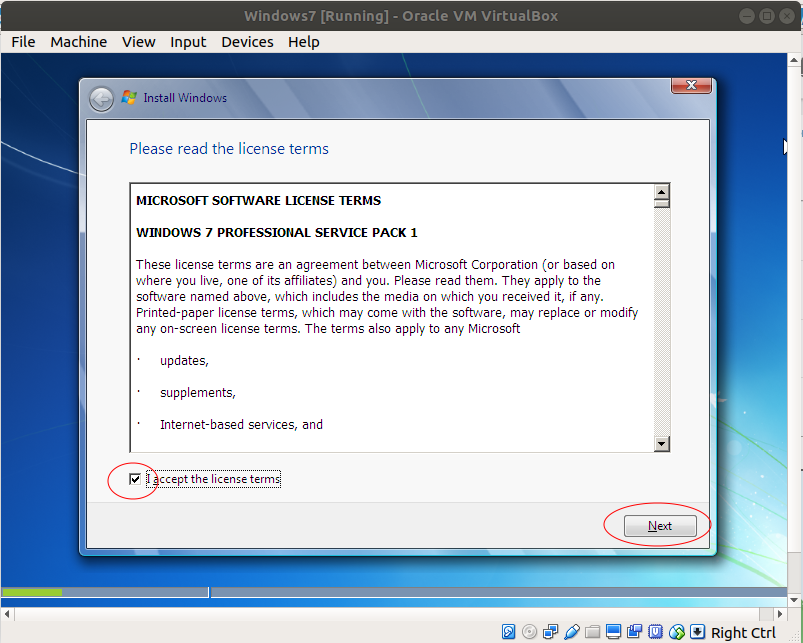Click the VM window vertical scroll up arrow

point(794,60)
